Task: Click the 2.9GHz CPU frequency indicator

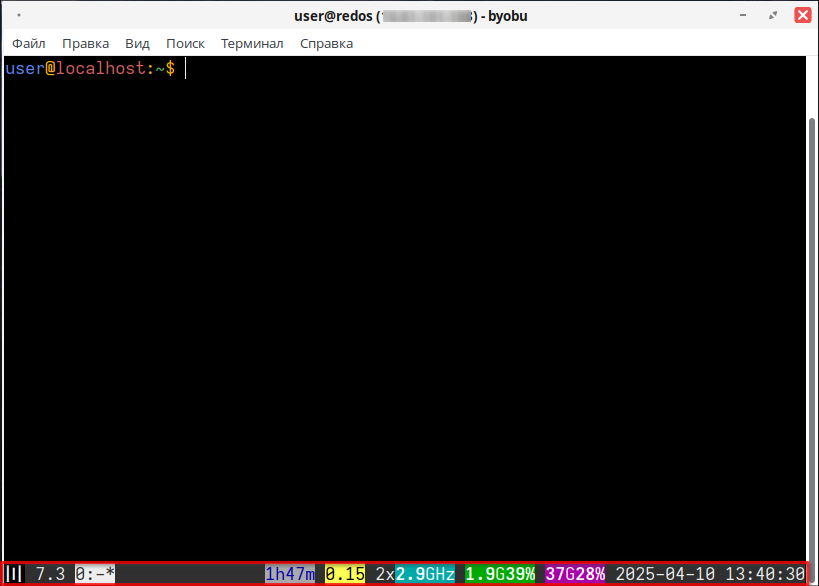Action: (425, 574)
